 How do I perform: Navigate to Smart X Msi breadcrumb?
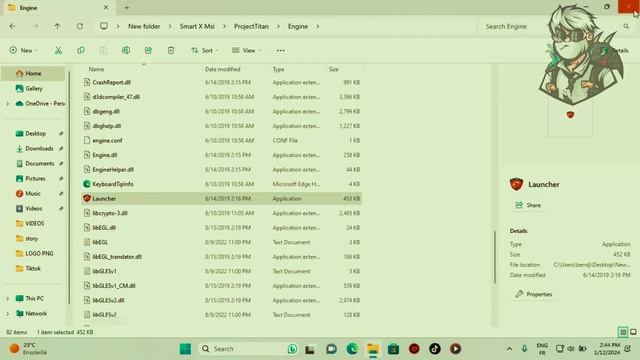(197, 27)
